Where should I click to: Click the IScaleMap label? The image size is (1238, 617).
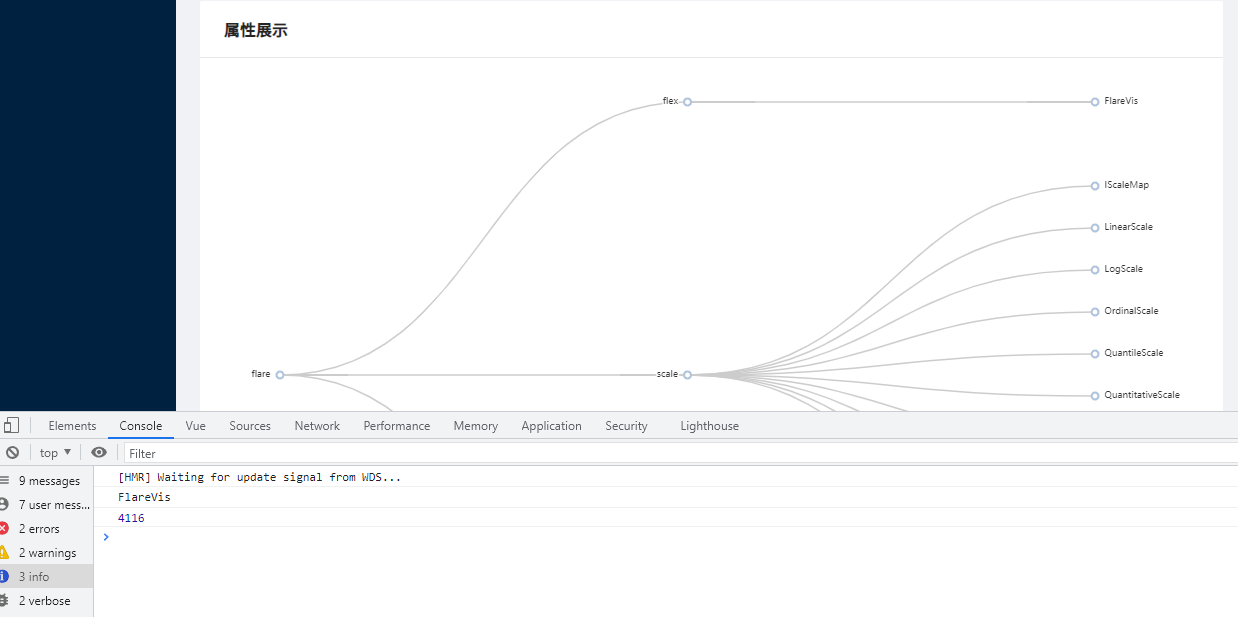[1126, 185]
